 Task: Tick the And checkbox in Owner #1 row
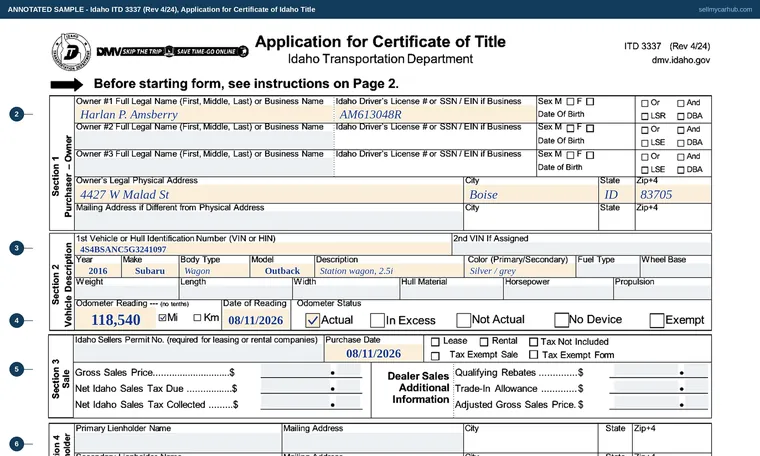click(681, 103)
